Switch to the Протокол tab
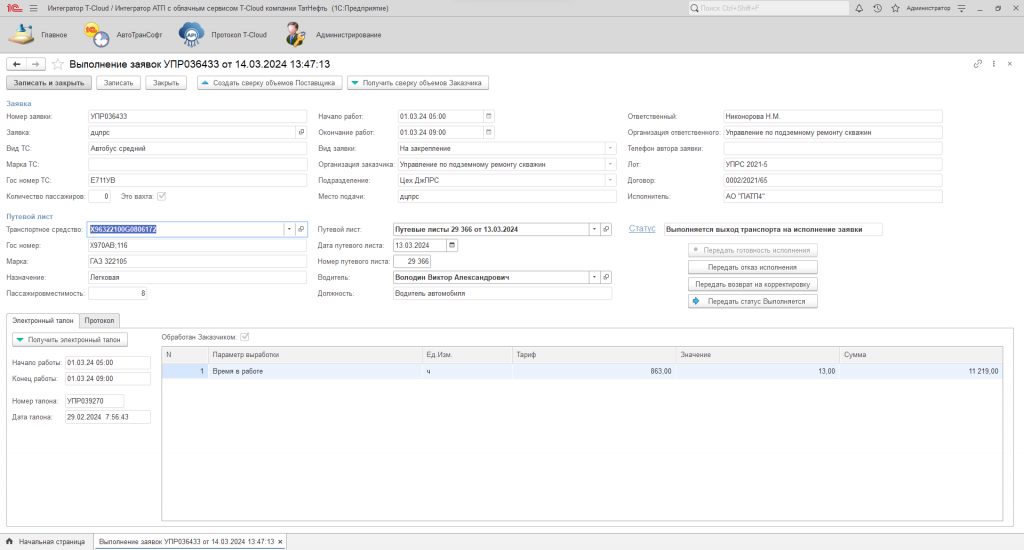1024x550 pixels. (99, 320)
